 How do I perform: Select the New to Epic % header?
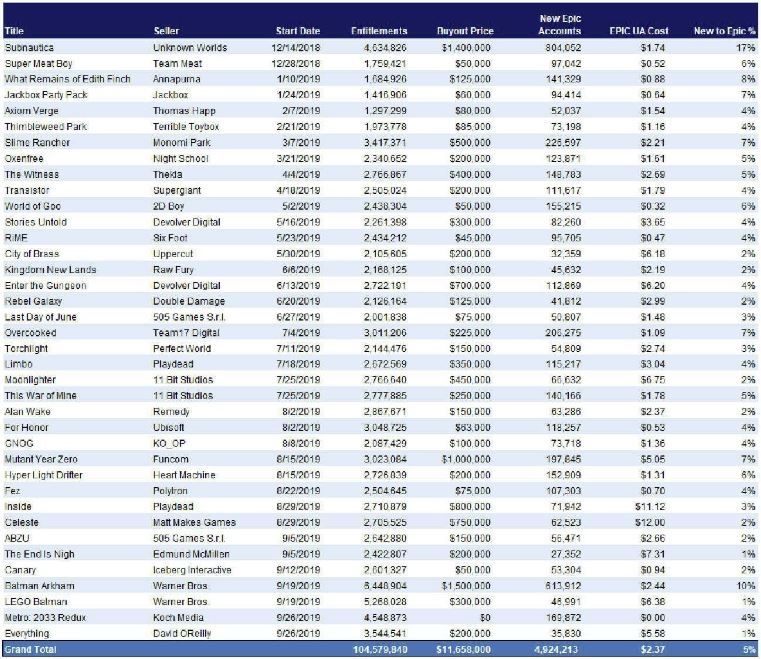(725, 31)
